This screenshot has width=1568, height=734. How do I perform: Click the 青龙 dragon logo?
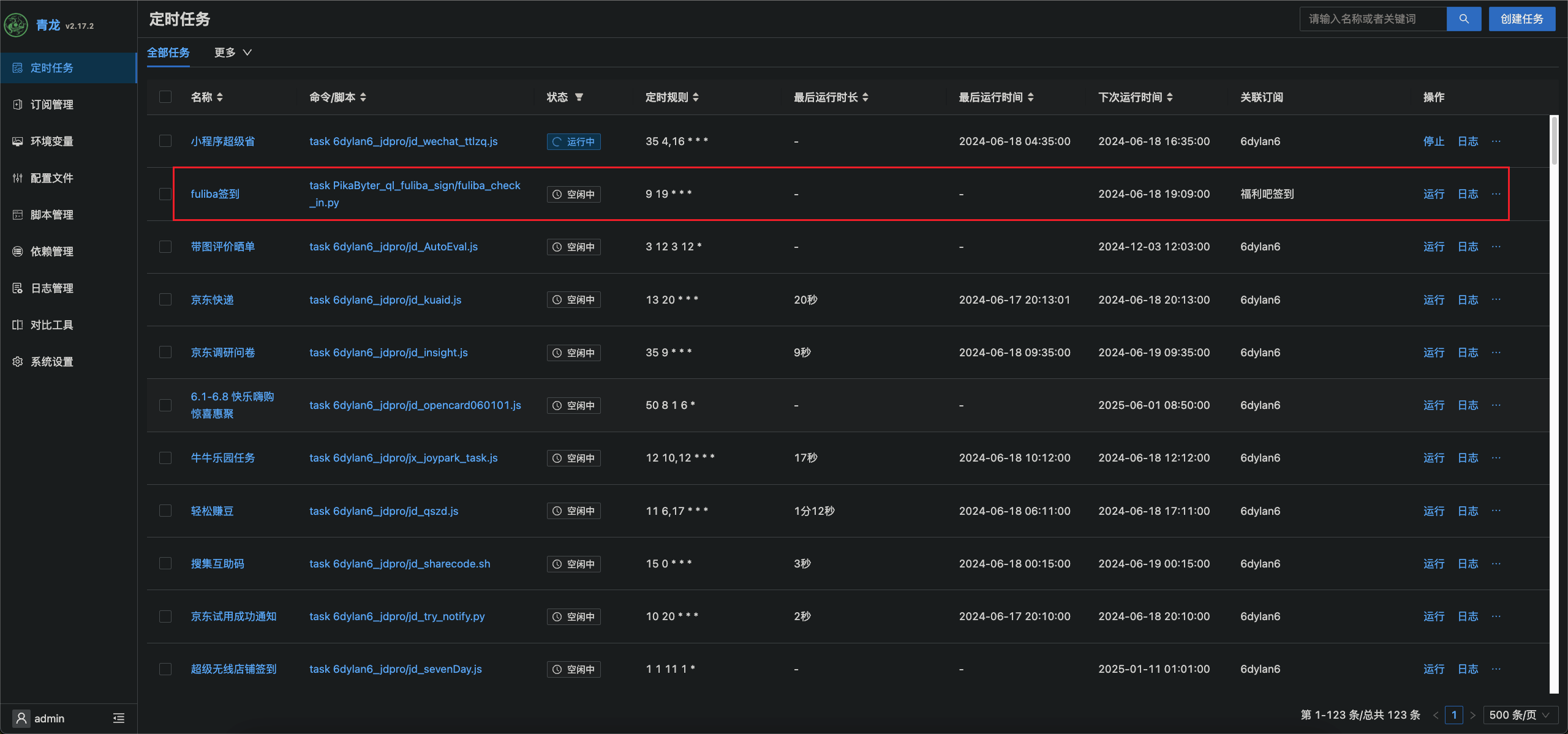(16, 25)
